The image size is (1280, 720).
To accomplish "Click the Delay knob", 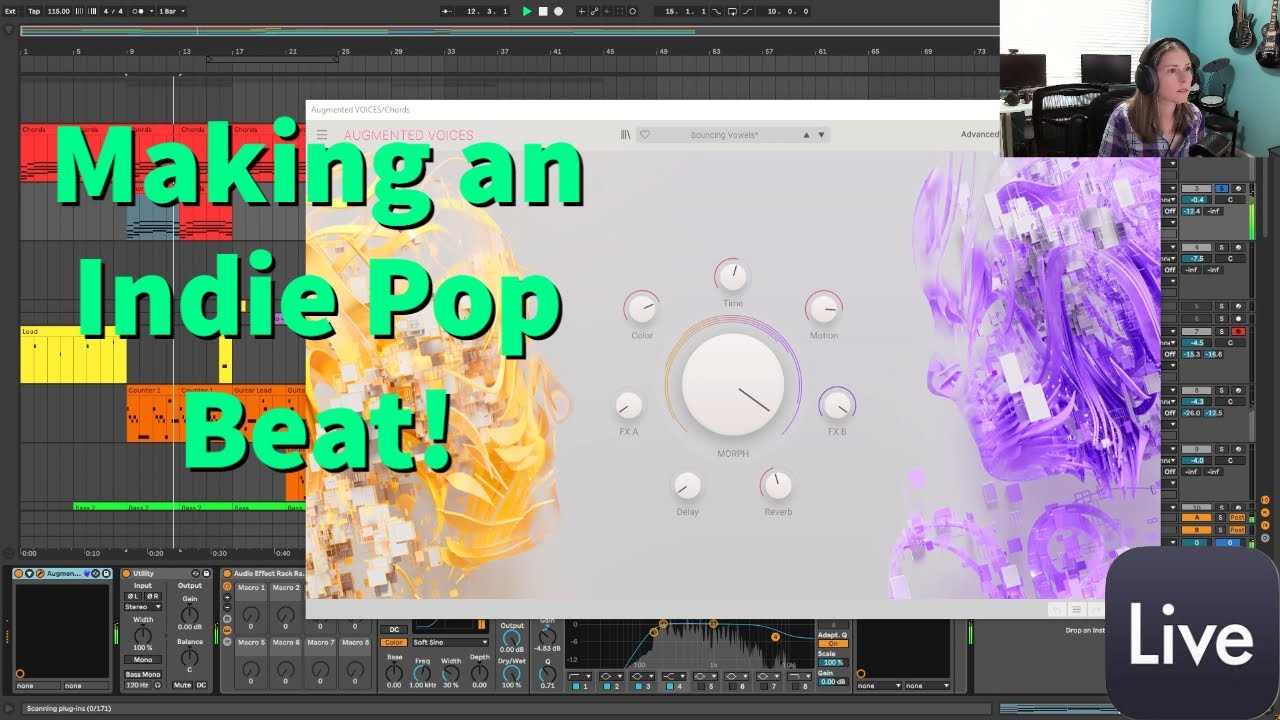I will (687, 486).
